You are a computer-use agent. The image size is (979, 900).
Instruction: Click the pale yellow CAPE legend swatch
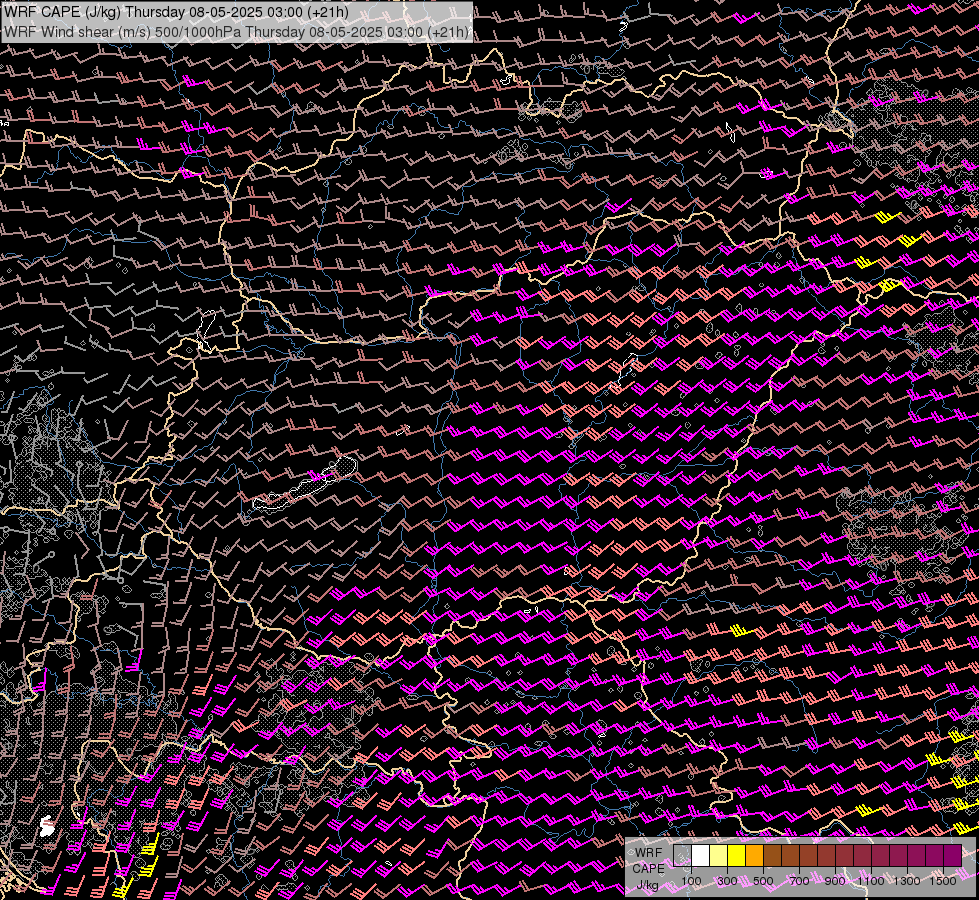[x=719, y=856]
